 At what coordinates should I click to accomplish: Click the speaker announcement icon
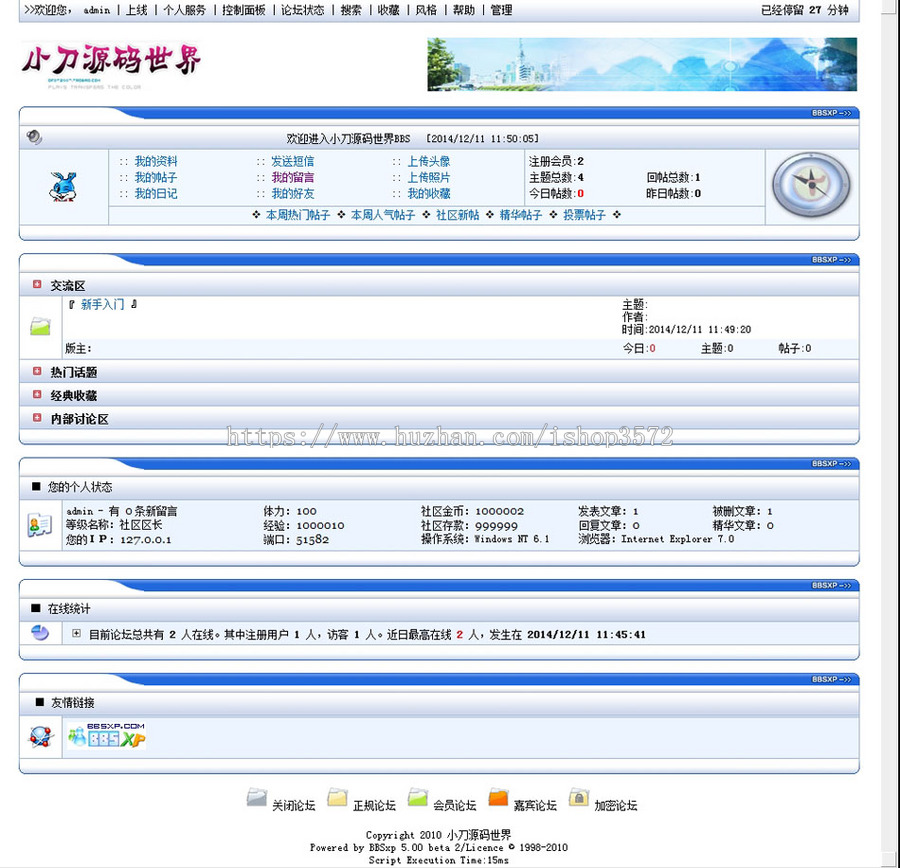(x=34, y=138)
